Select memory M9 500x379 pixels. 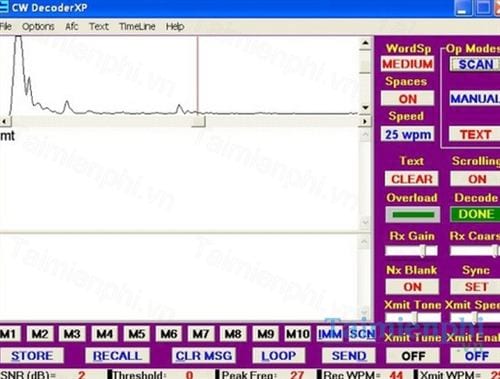(265, 334)
